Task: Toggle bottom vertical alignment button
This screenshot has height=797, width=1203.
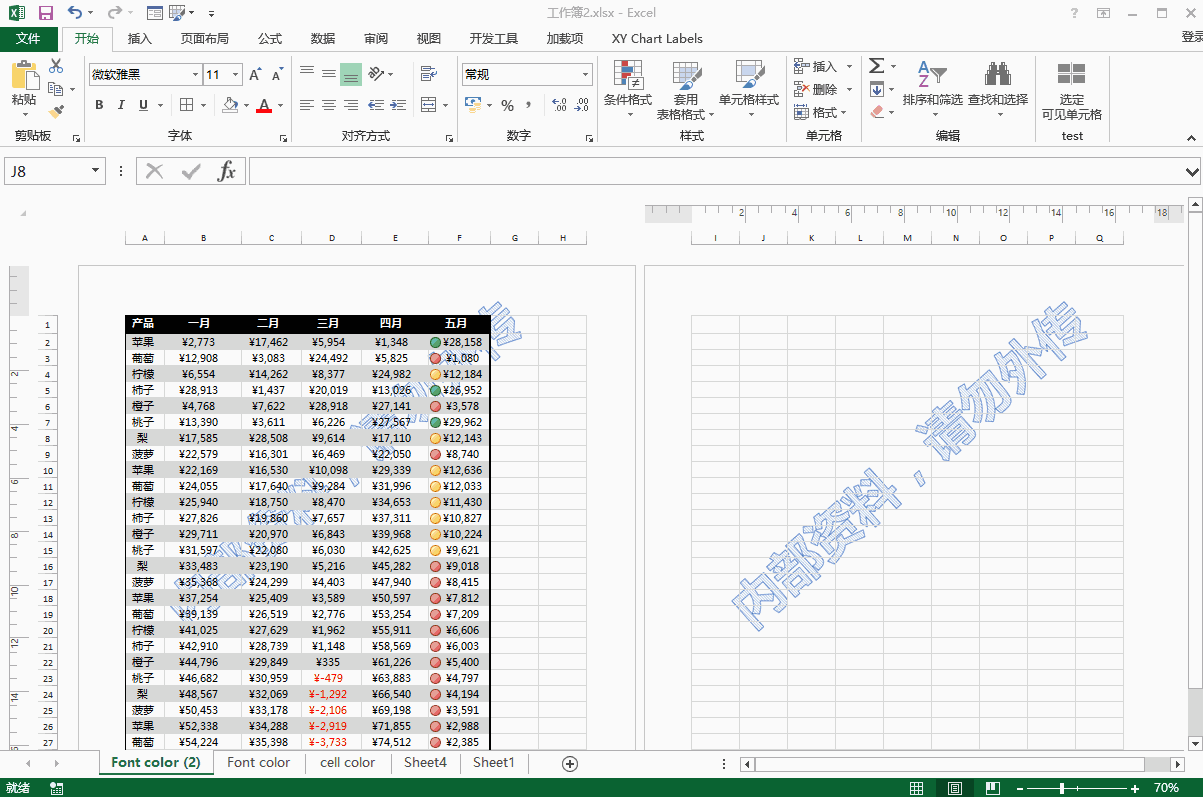Action: point(350,74)
